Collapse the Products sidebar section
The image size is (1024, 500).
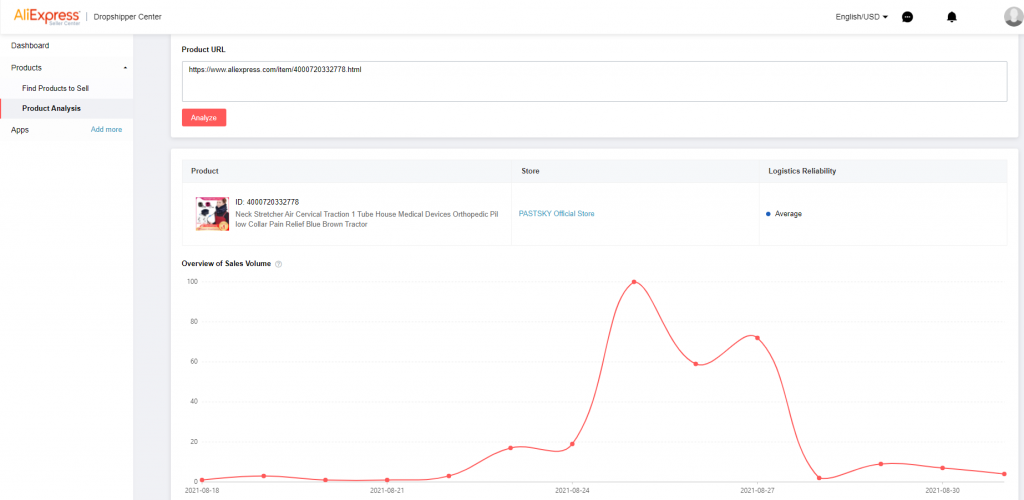[125, 67]
